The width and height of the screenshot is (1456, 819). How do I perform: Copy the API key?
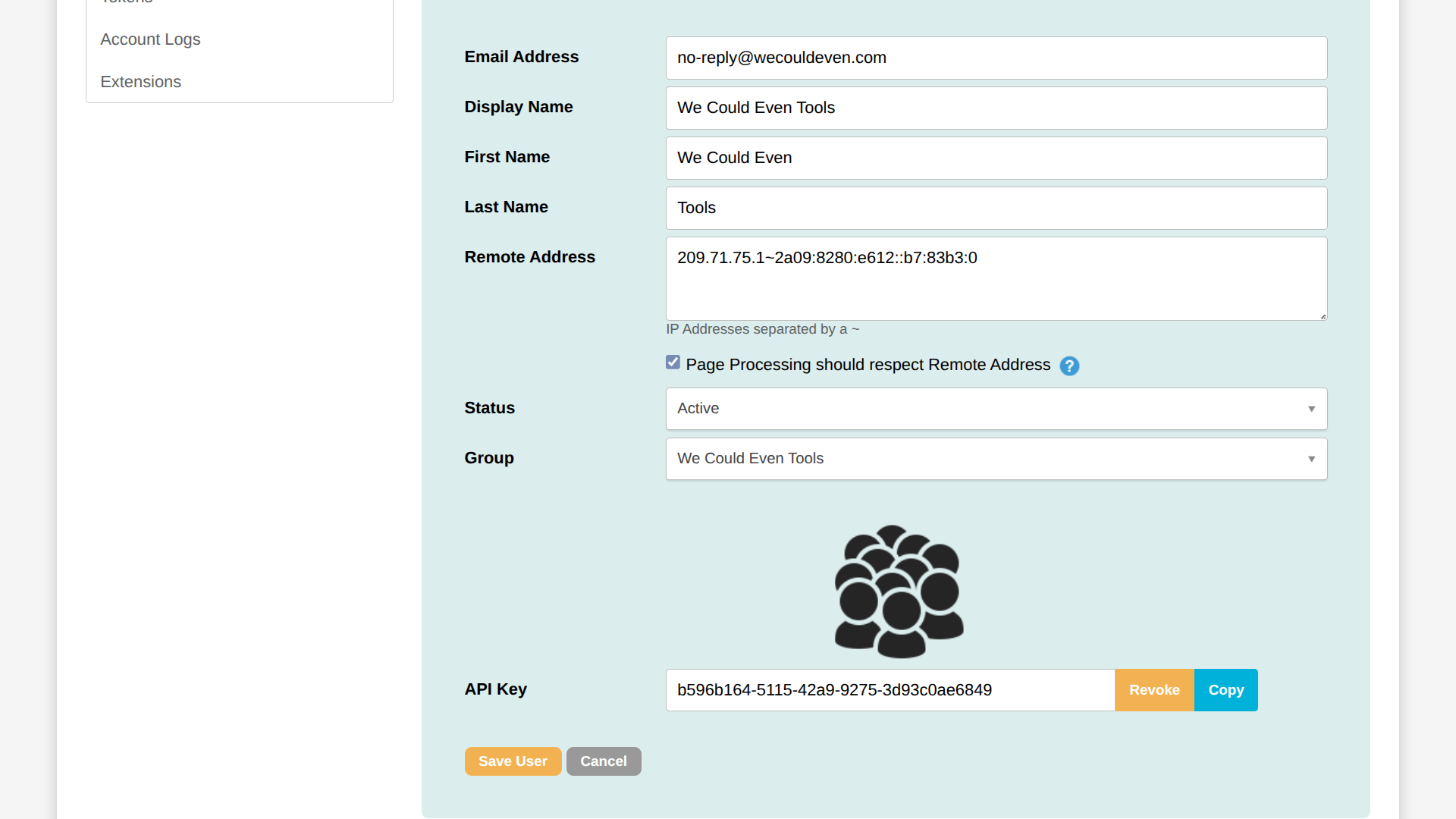coord(1225,690)
